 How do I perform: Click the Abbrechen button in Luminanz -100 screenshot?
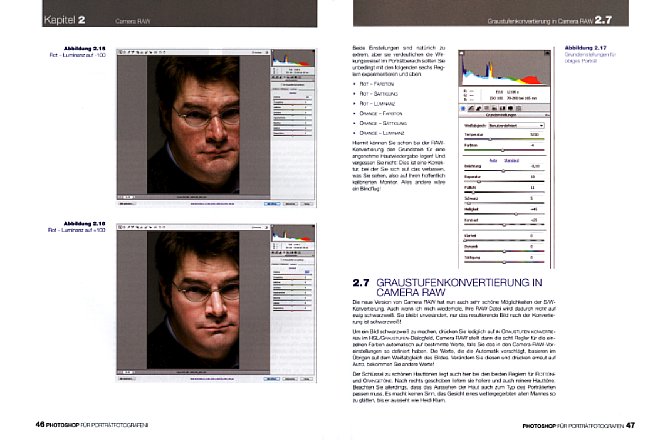click(x=291, y=204)
